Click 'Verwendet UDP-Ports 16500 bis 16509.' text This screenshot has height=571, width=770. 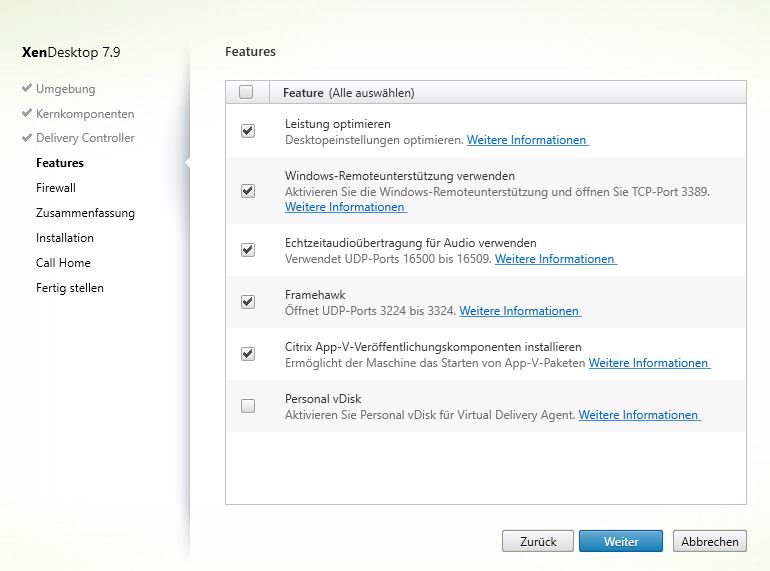(x=388, y=259)
